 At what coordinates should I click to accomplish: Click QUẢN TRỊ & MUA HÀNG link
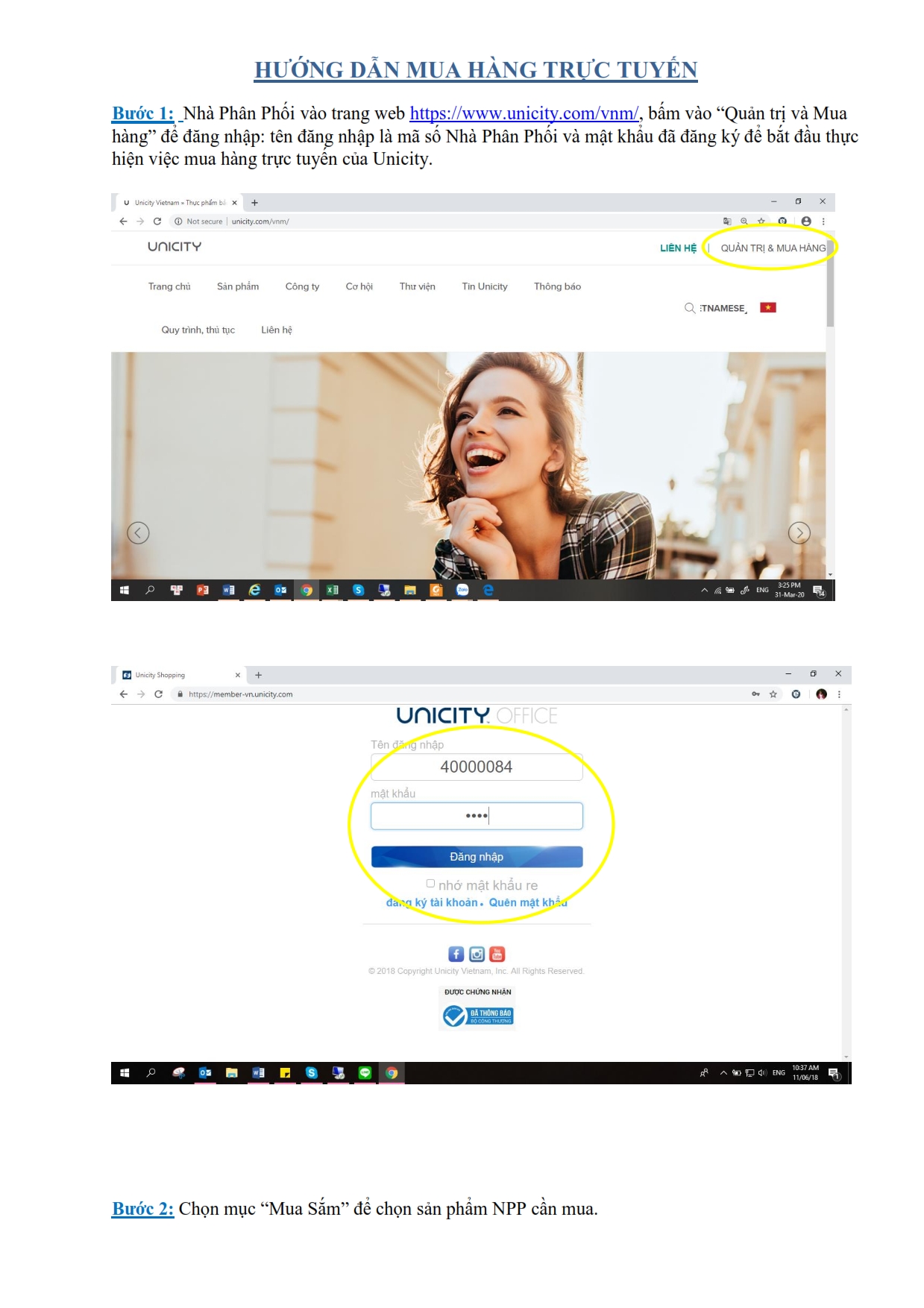coord(773,248)
